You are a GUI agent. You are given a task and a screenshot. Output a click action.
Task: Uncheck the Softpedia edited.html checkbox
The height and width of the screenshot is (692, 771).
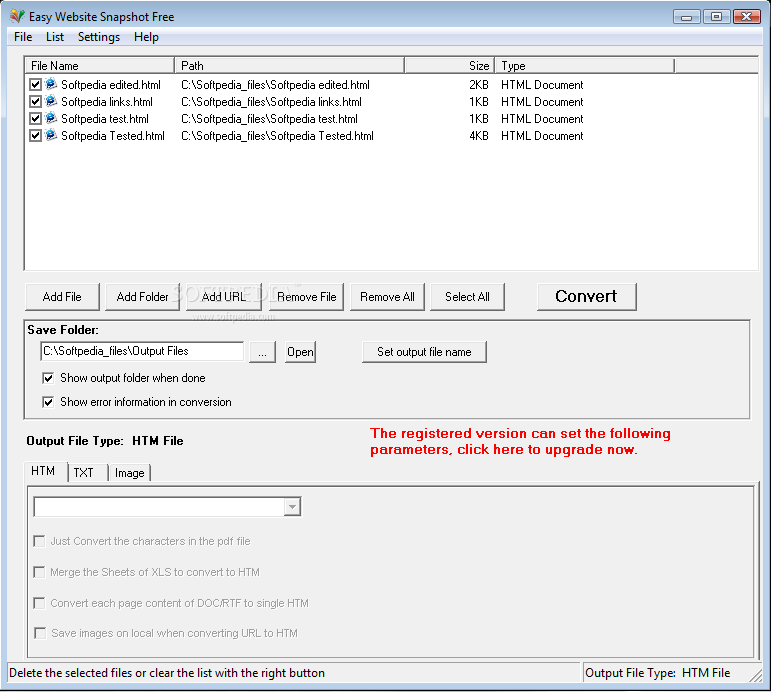pyautogui.click(x=35, y=85)
